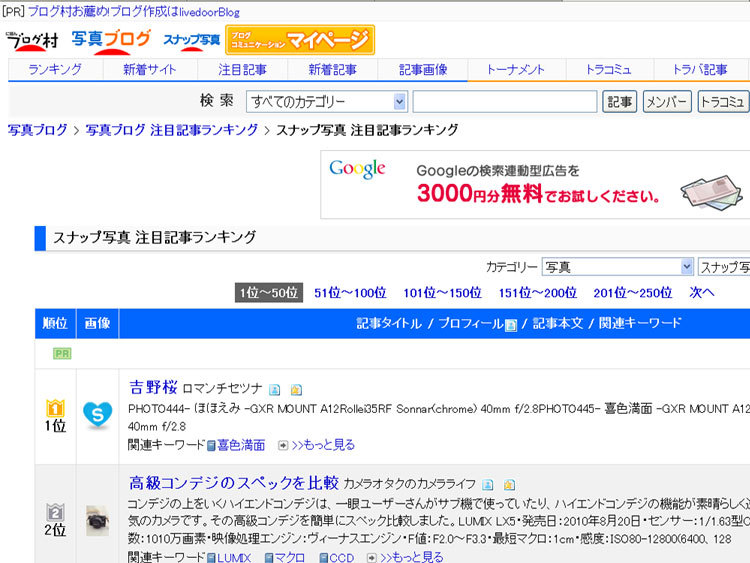Go to 201位〜250位 page
The image size is (750, 563).
(x=632, y=293)
